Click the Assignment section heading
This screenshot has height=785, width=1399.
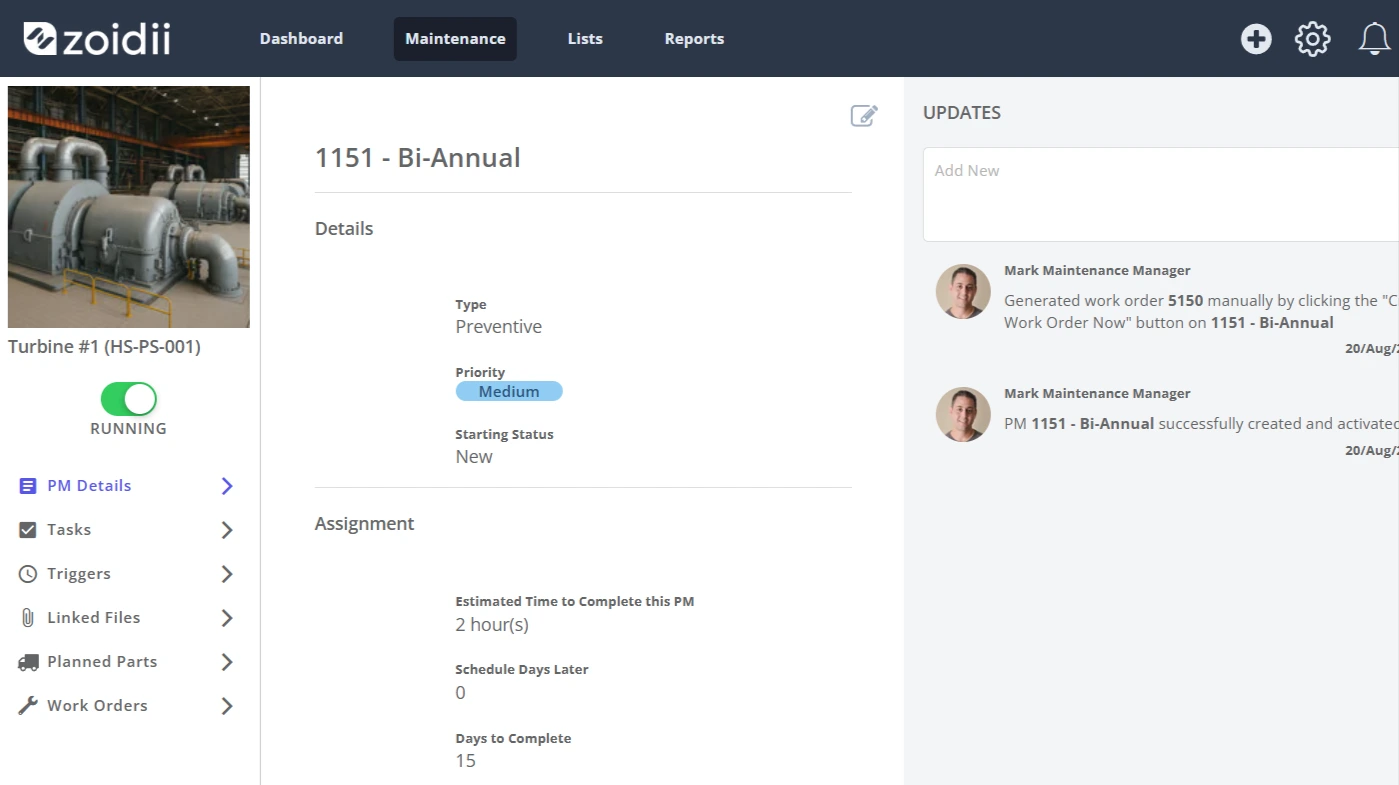364,524
